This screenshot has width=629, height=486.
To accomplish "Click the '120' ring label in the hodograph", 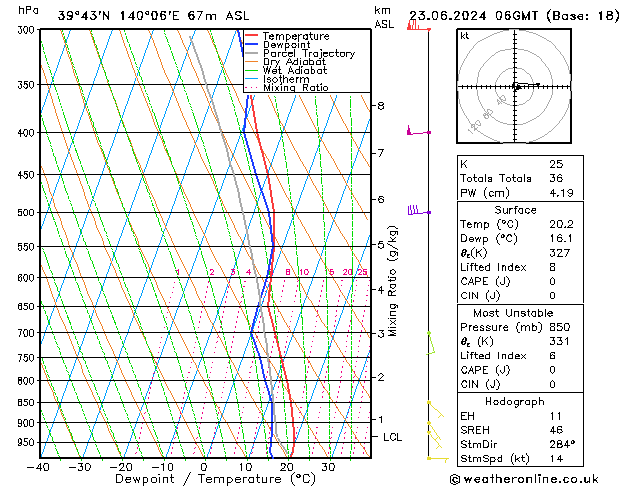I will [x=474, y=127].
